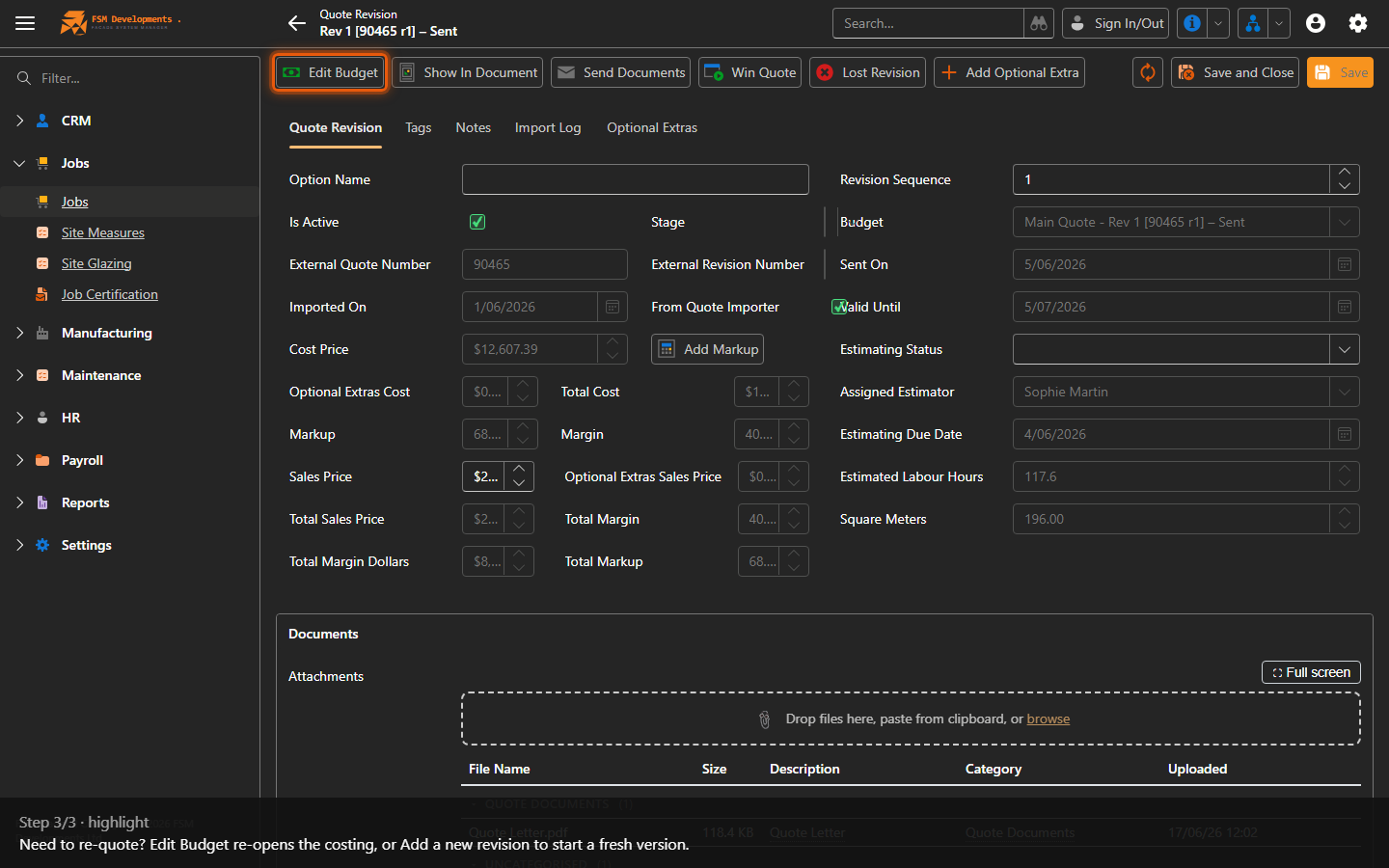The height and width of the screenshot is (868, 1389).
Task: Open calendar picker for Valid Until
Action: tap(1345, 307)
